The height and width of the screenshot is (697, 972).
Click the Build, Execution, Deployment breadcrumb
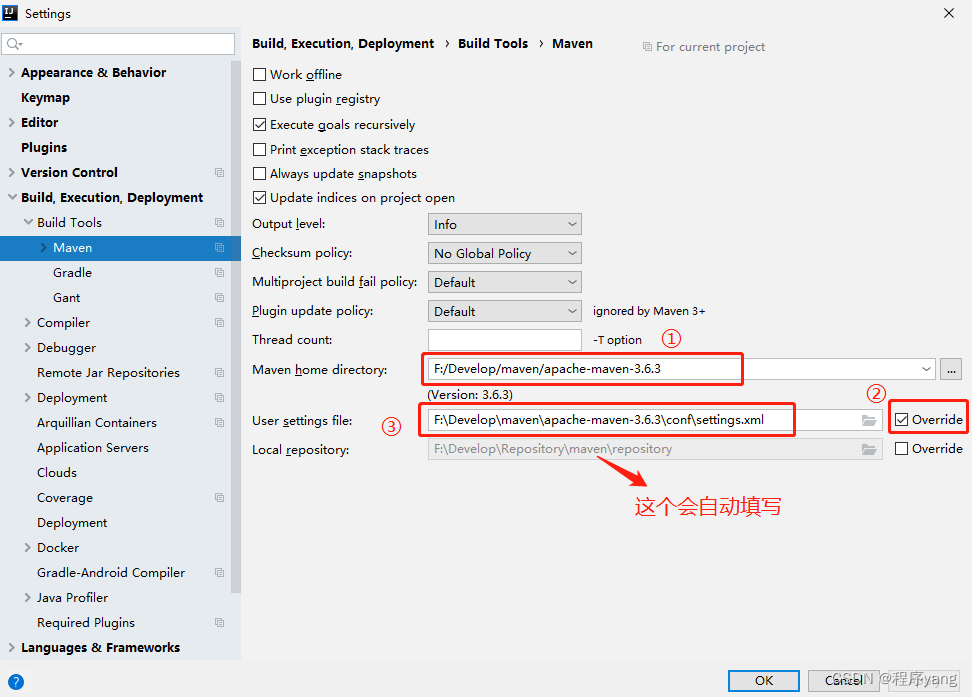(345, 43)
